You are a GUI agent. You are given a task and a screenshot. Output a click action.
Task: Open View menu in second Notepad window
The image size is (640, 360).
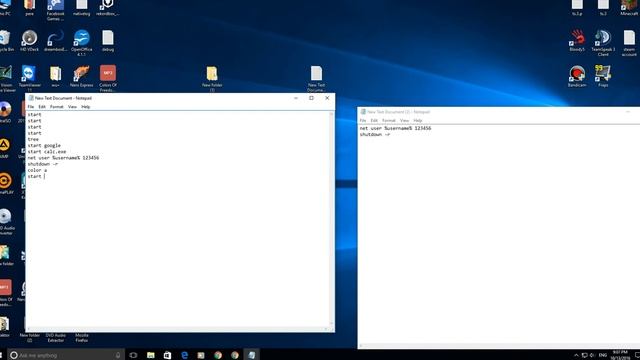(404, 121)
